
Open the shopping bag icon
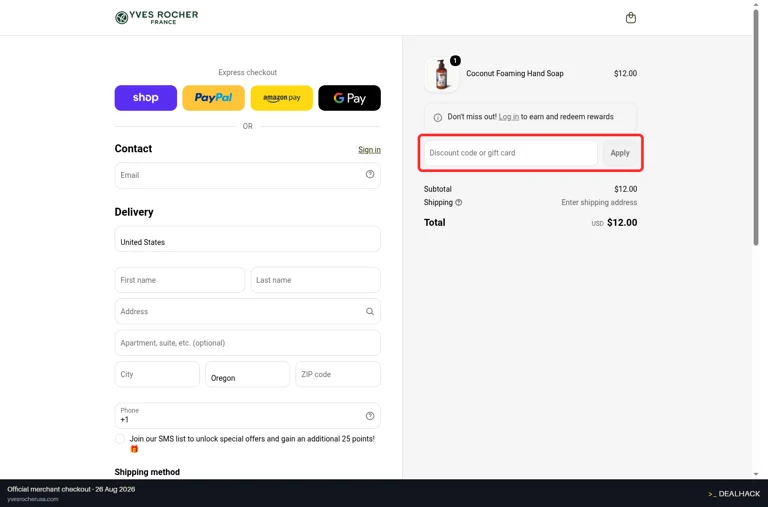pos(631,18)
